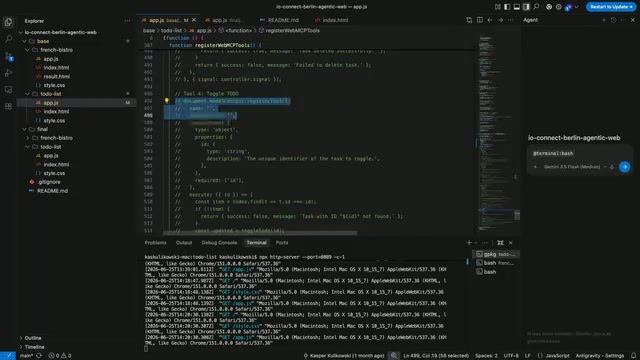Open the notifications bell
Viewport: 640px width, 360px height.
pos(633,356)
